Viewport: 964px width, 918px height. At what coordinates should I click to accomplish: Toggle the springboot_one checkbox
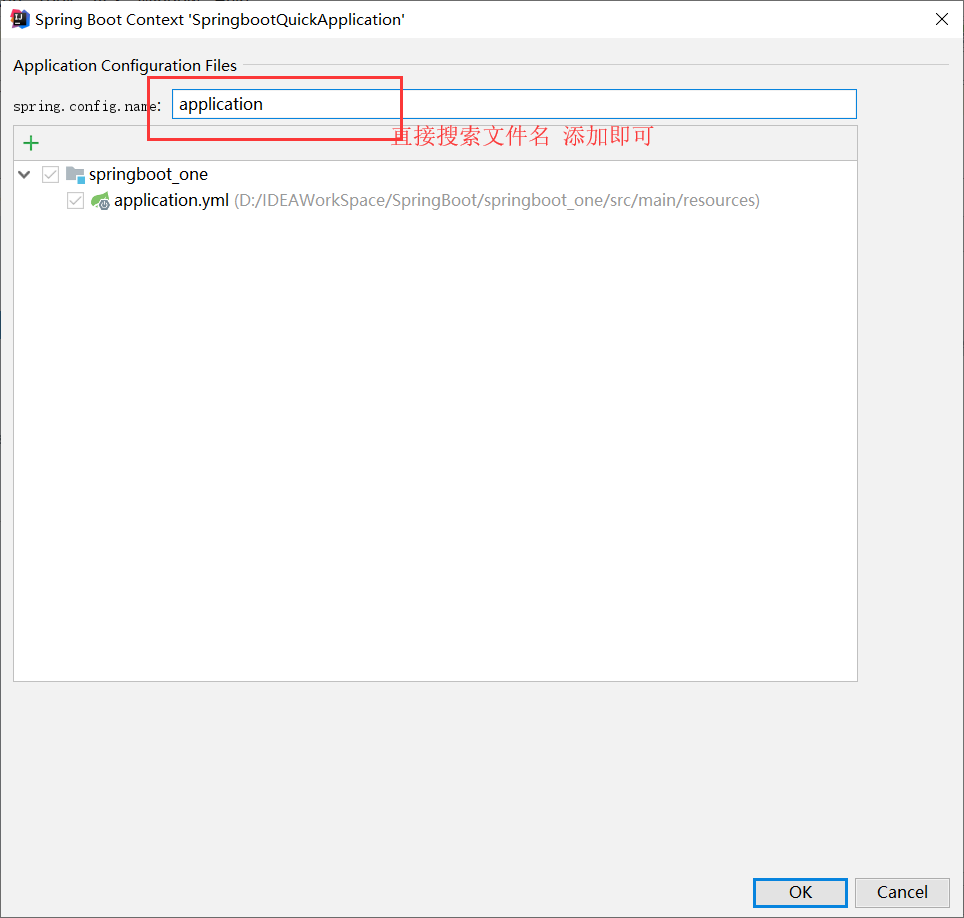50,174
